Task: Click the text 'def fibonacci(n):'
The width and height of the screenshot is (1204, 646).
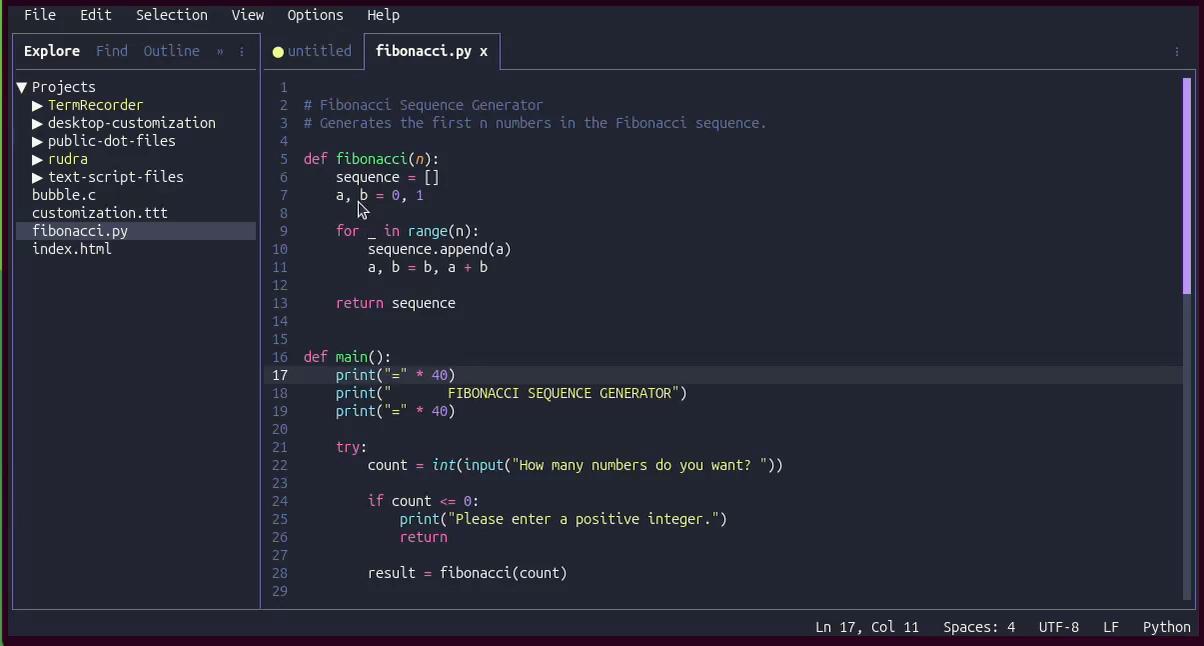Action: coord(372,159)
